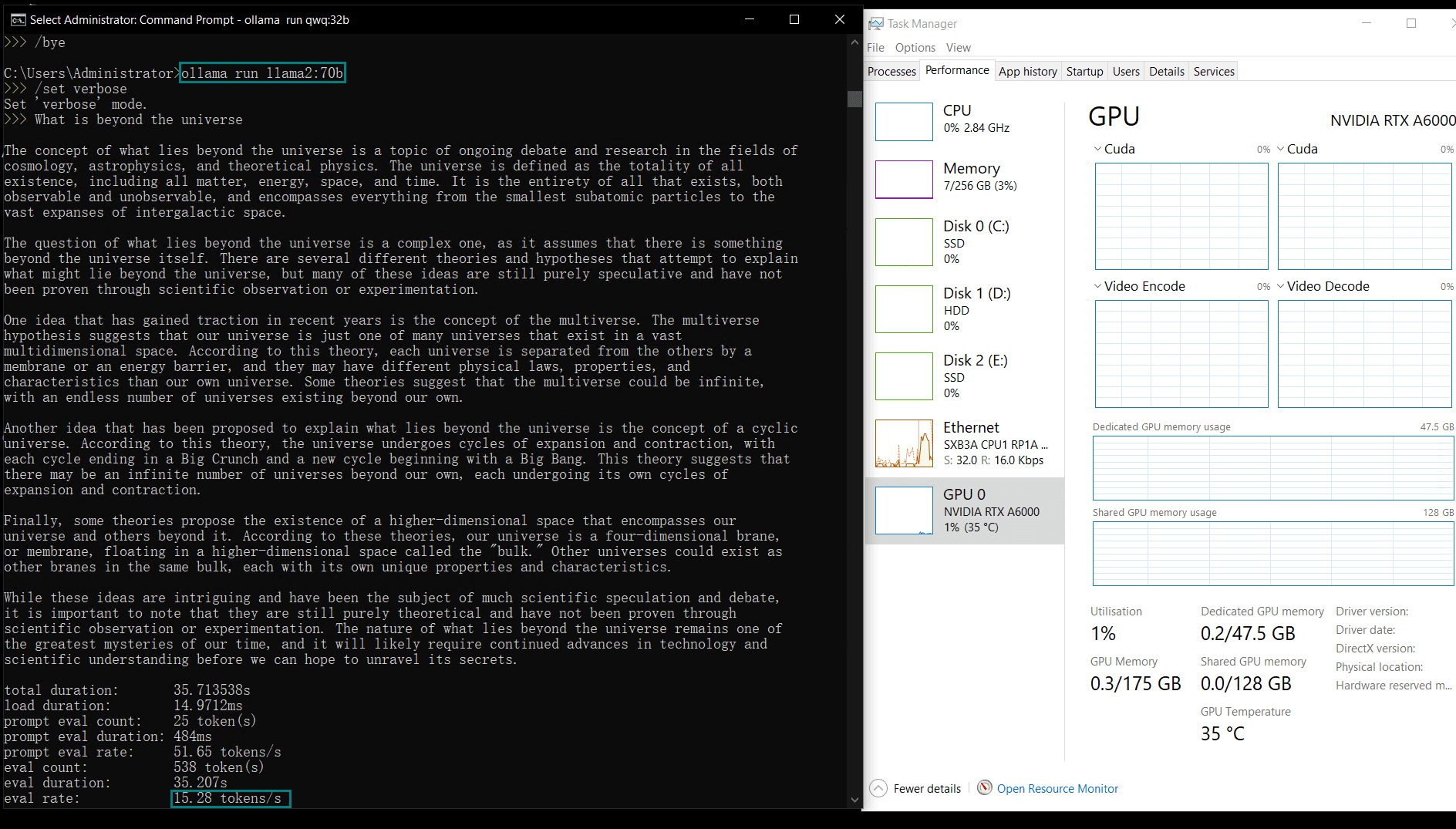Click the '0.2/47.5 GB' dedicated memory value
The width and height of the screenshot is (1456, 829).
point(1248,633)
